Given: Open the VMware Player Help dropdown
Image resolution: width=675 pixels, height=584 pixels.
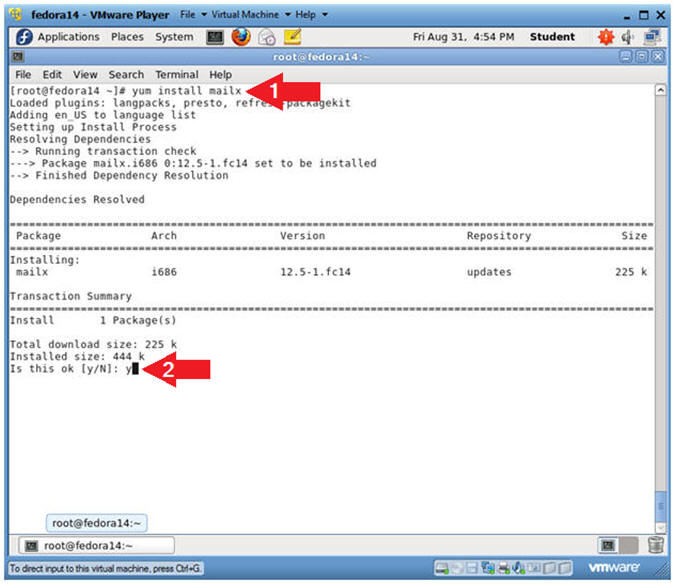Looking at the screenshot, I should tap(311, 15).
